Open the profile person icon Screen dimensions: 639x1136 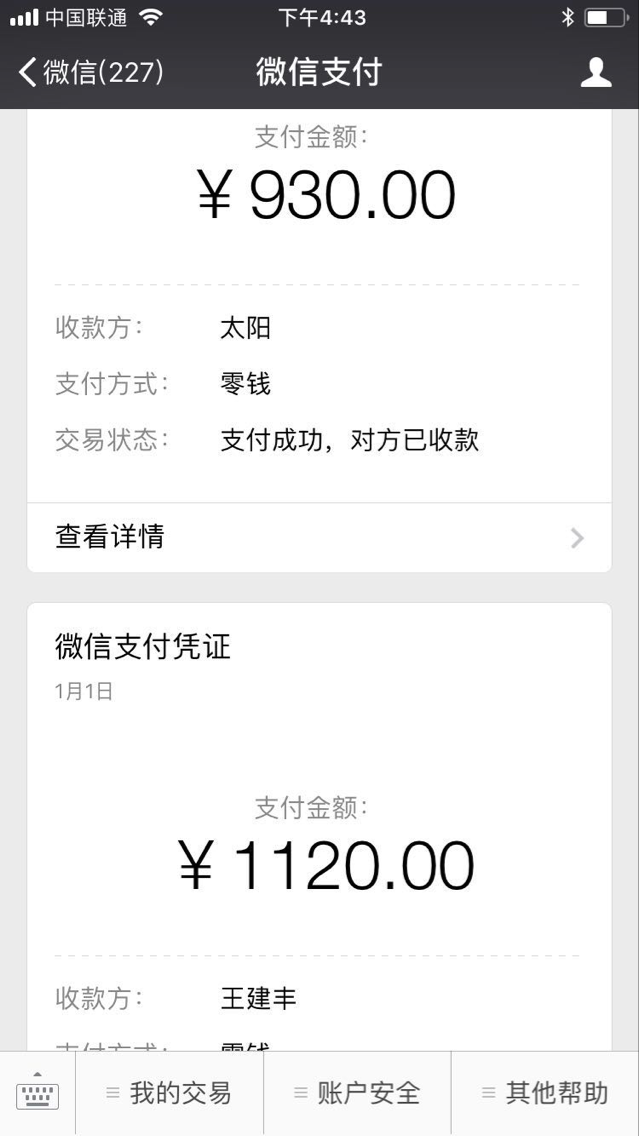tap(596, 72)
